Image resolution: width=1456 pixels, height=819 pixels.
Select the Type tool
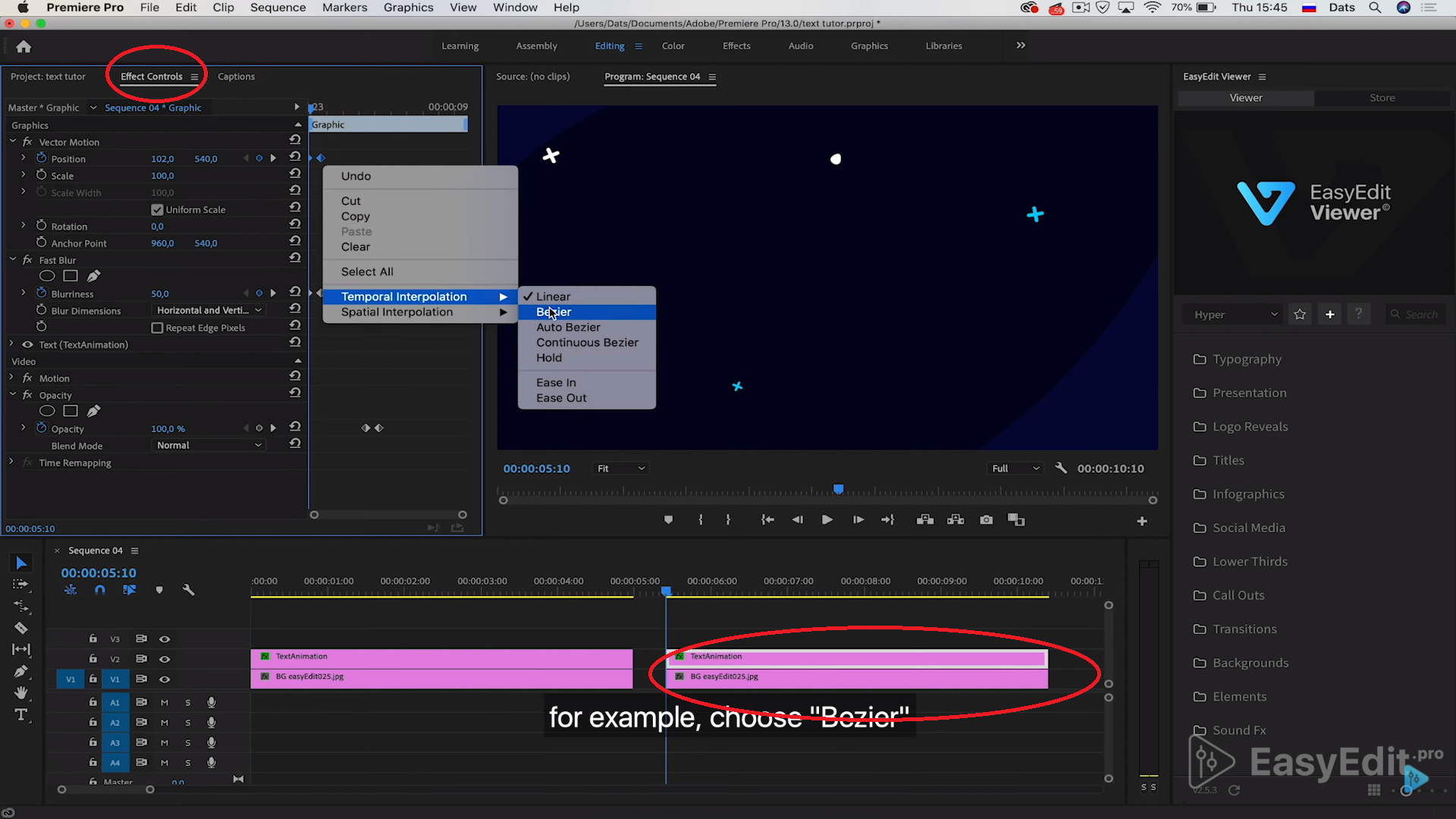pyautogui.click(x=21, y=714)
